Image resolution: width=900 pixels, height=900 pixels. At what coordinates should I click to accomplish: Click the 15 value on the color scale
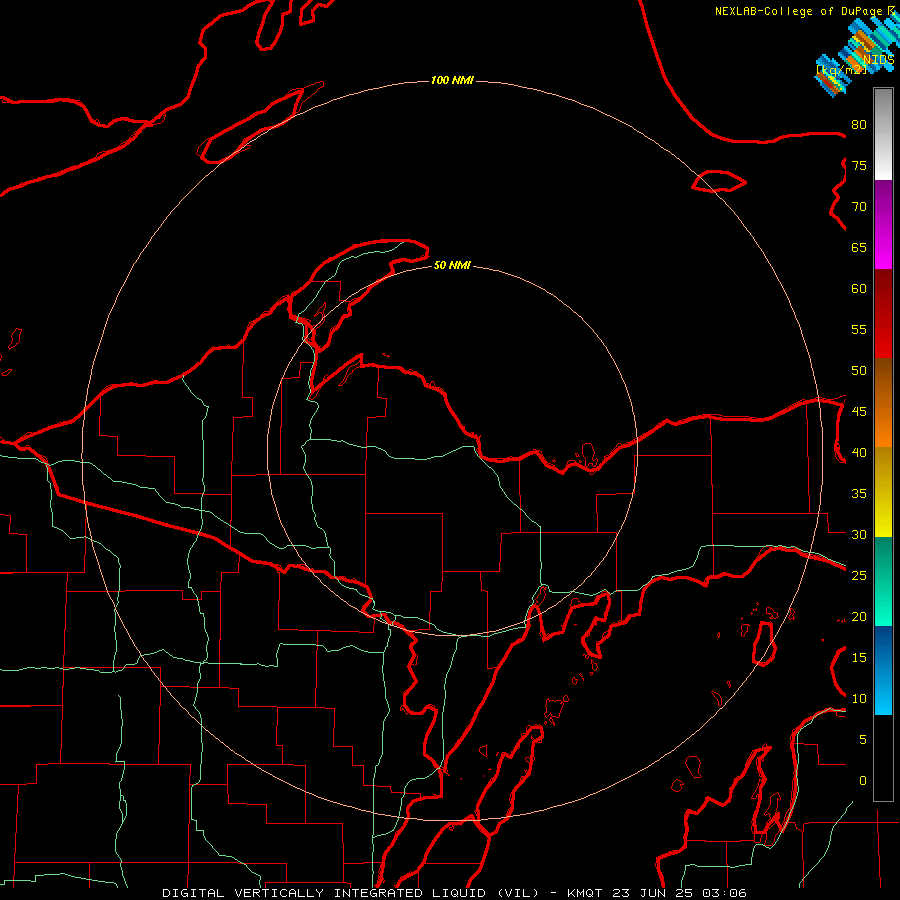click(859, 657)
